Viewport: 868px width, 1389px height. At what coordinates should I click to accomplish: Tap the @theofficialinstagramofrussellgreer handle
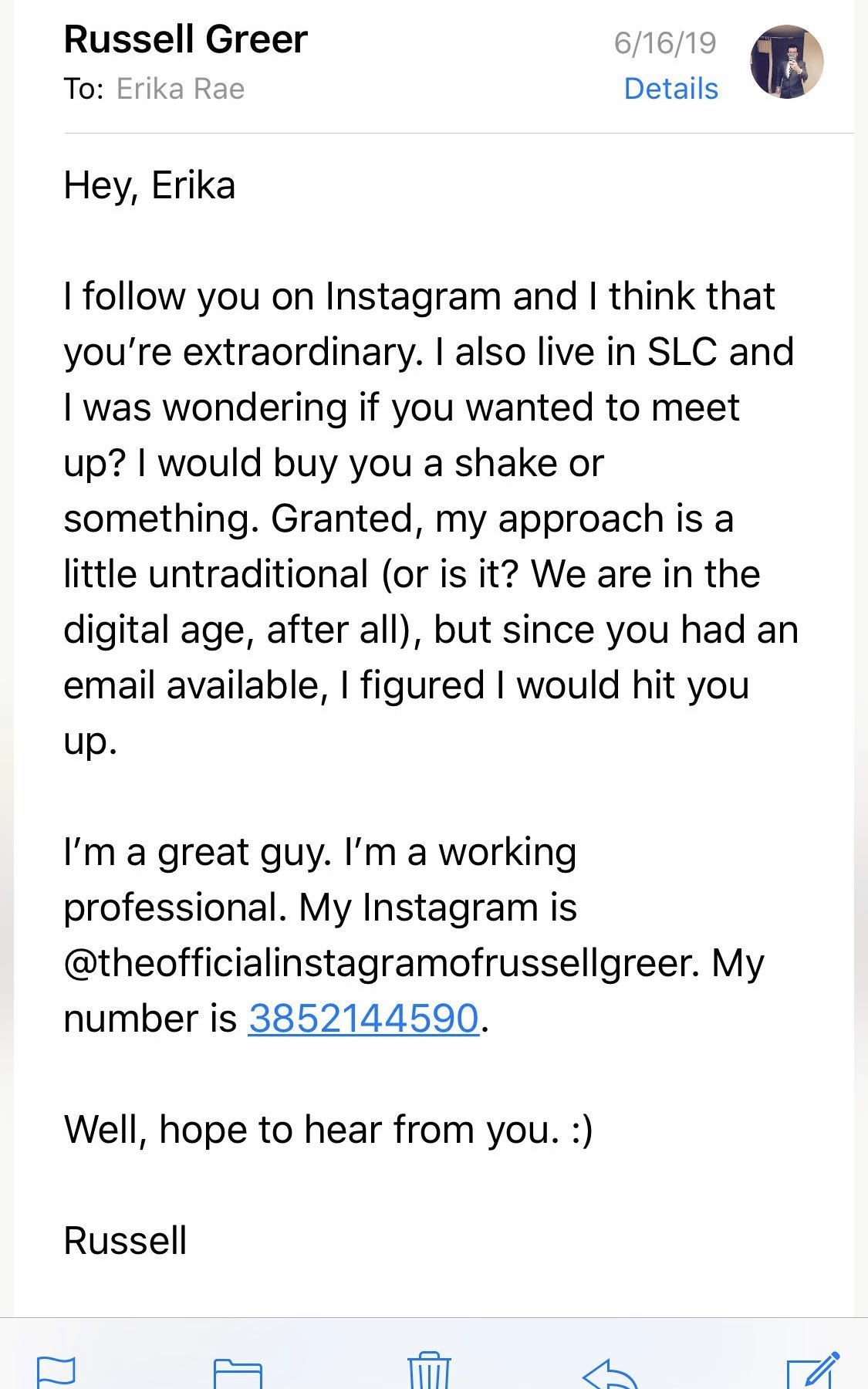tap(381, 963)
